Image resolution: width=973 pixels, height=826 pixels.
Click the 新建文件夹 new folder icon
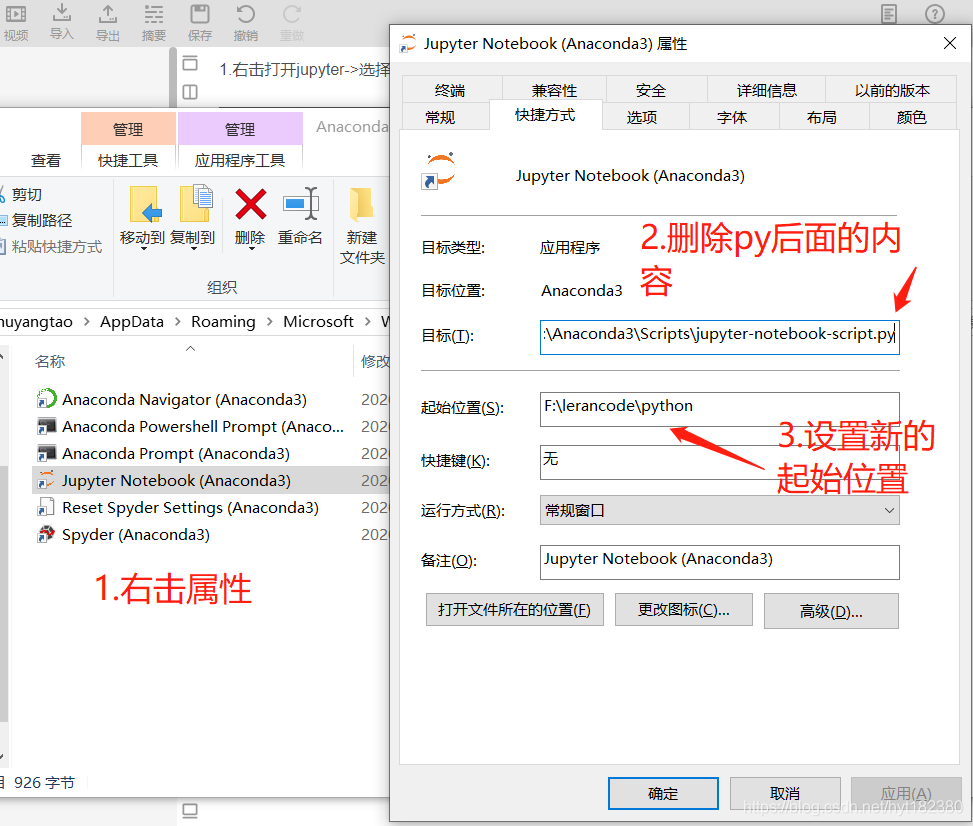(361, 205)
